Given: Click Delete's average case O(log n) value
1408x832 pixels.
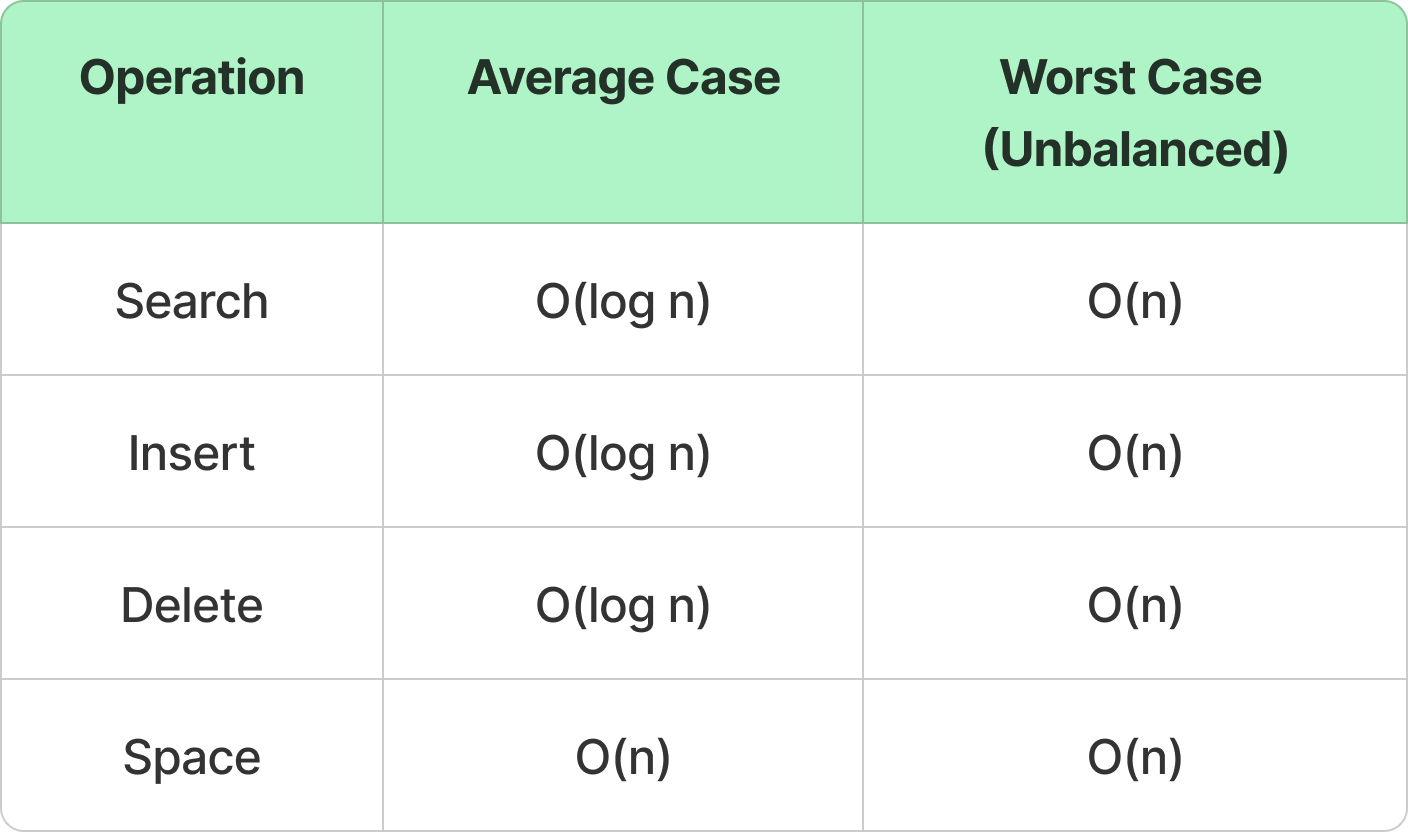Looking at the screenshot, I should coord(623,606).
